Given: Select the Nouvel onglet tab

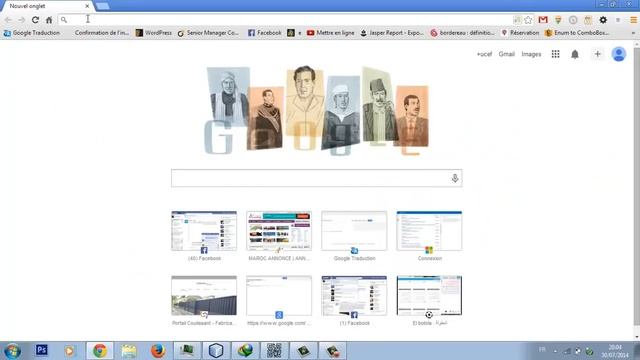Looking at the screenshot, I should pyautogui.click(x=46, y=6).
